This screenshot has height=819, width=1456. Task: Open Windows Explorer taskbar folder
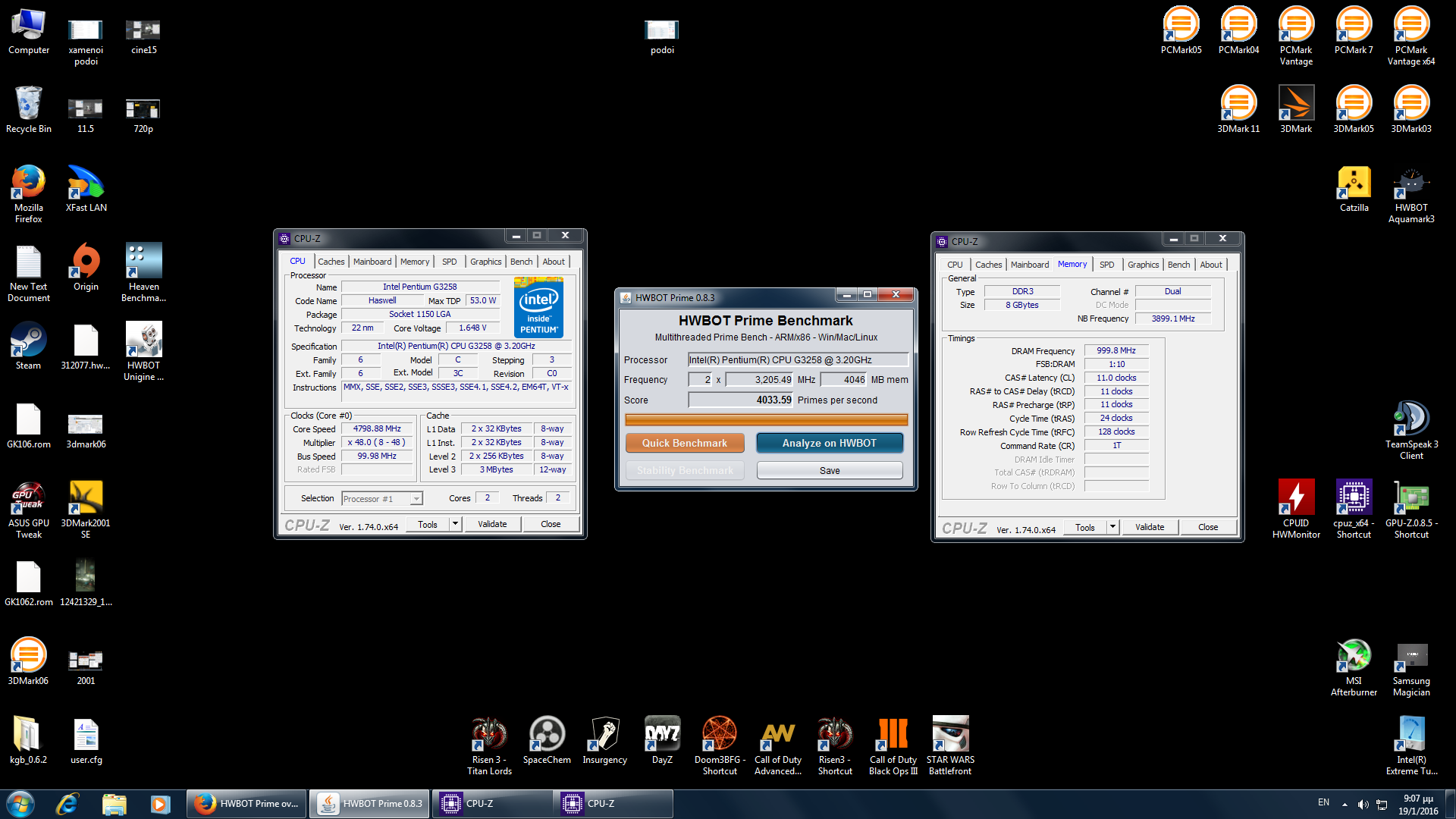coord(114,804)
